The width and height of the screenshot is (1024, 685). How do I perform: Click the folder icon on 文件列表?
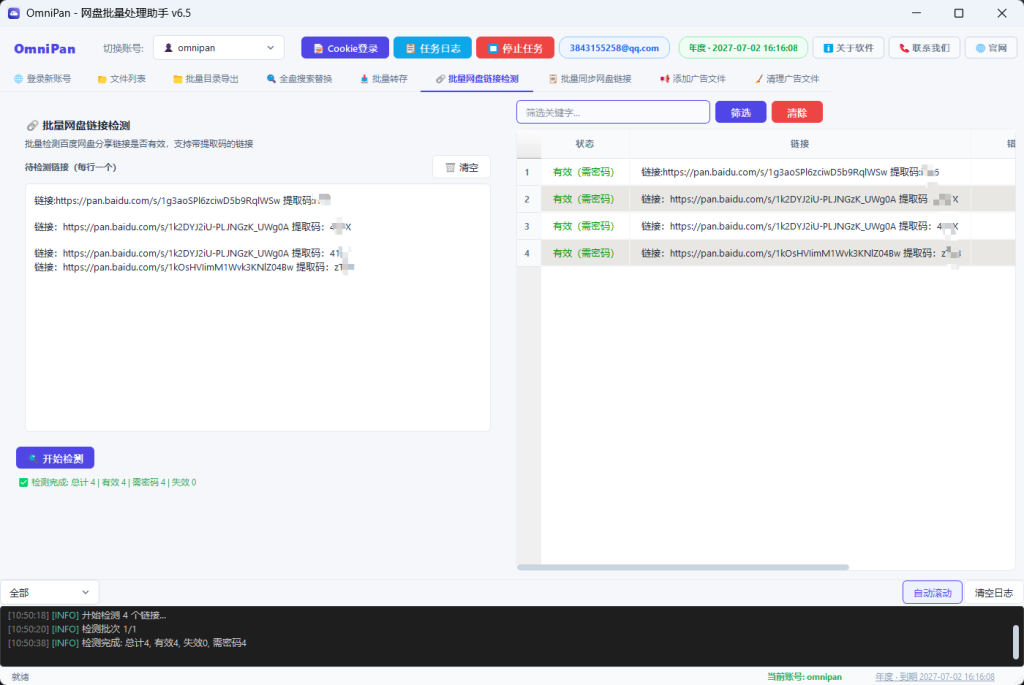click(x=102, y=79)
